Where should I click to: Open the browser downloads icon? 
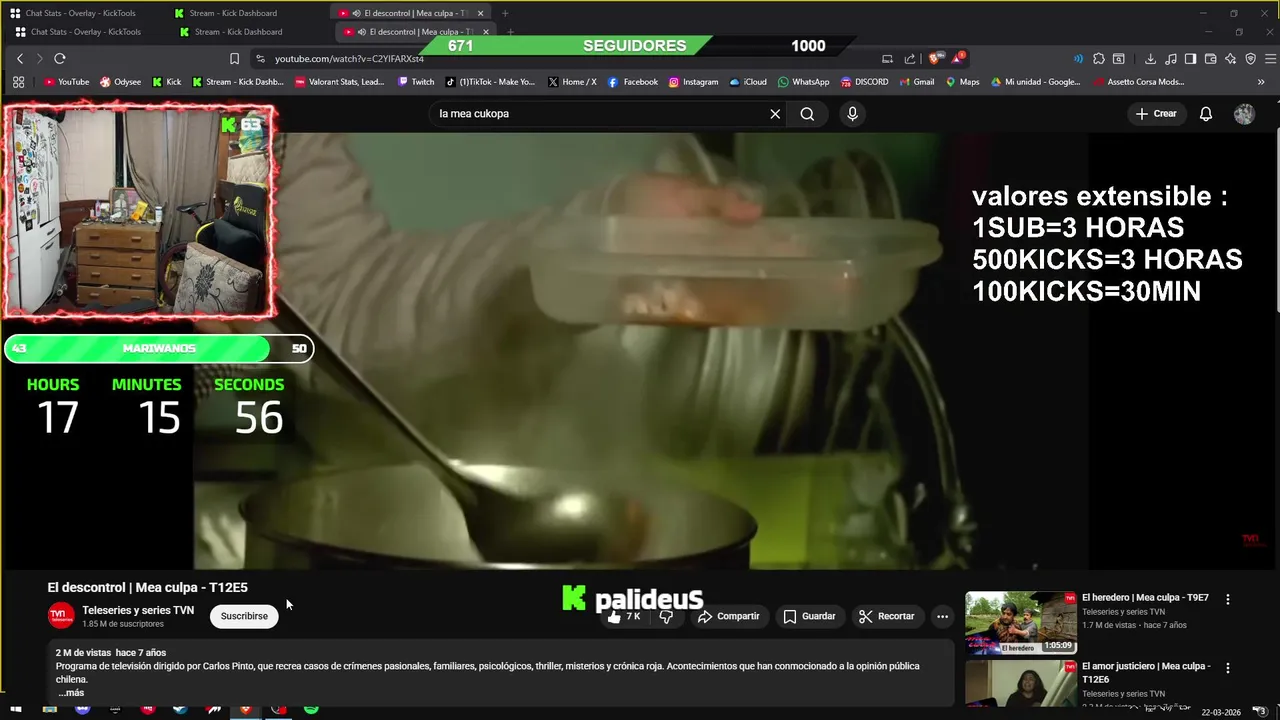pyautogui.click(x=1150, y=59)
